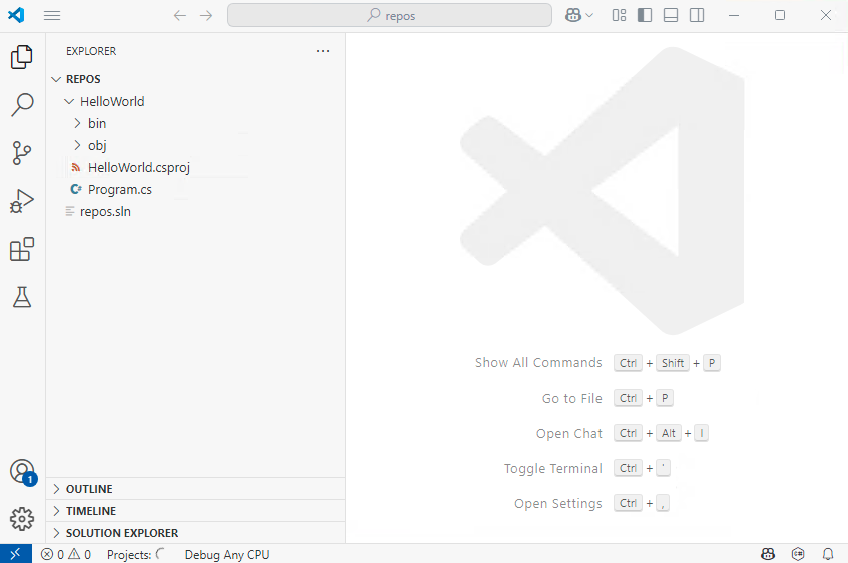This screenshot has height=563, width=848.
Task: Click the VS Code logo icon
Action: click(x=16, y=15)
